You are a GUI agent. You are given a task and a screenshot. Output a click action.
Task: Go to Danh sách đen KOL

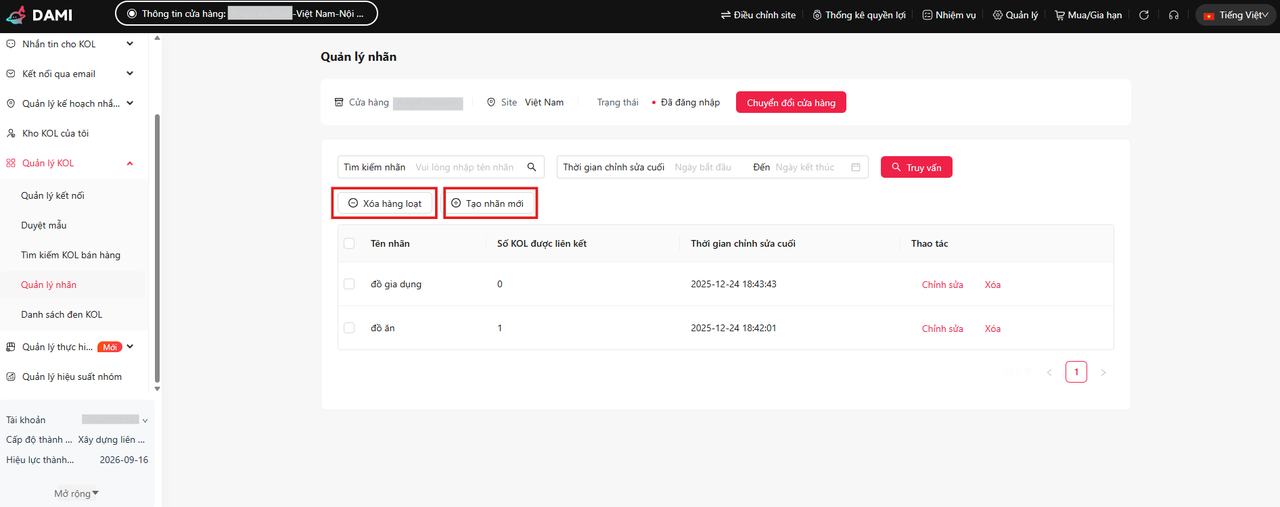point(61,315)
